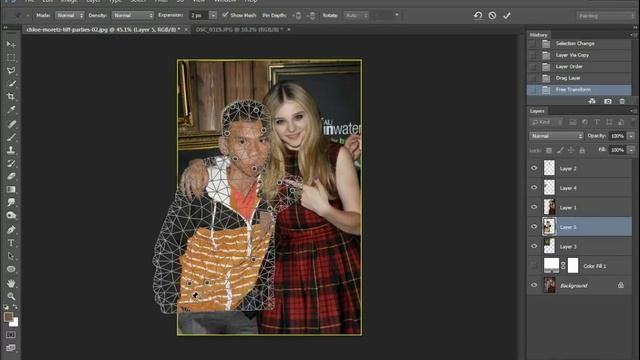Select the Gradient tool
Screen dimensions: 640x360
(x=11, y=189)
